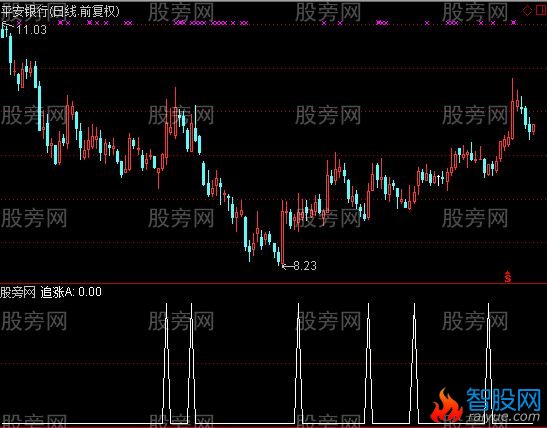Click the high price label 11.03
This screenshot has height=428, width=547.
31,30
